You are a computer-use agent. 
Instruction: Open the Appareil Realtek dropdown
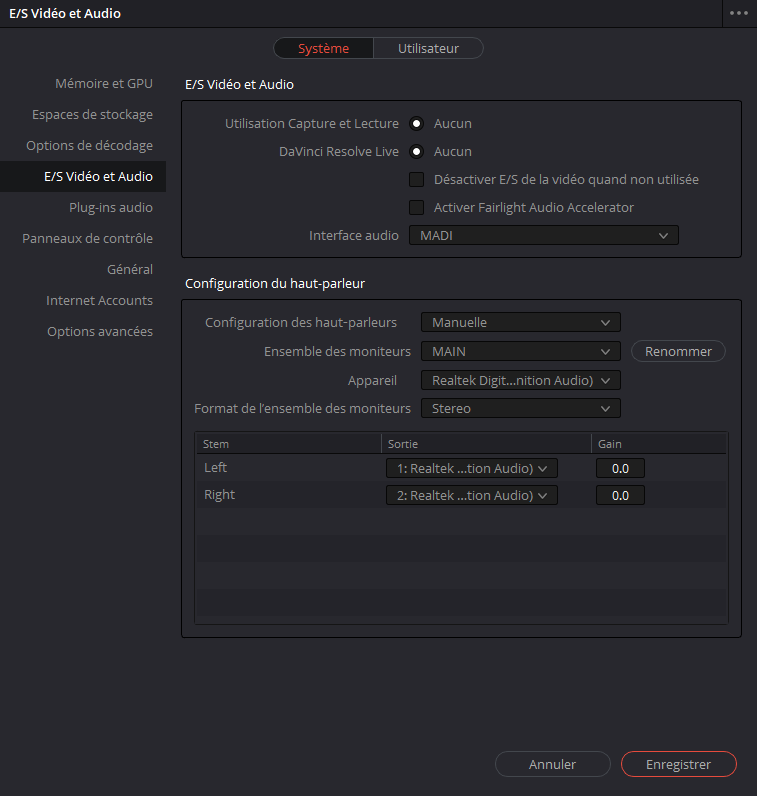click(521, 380)
